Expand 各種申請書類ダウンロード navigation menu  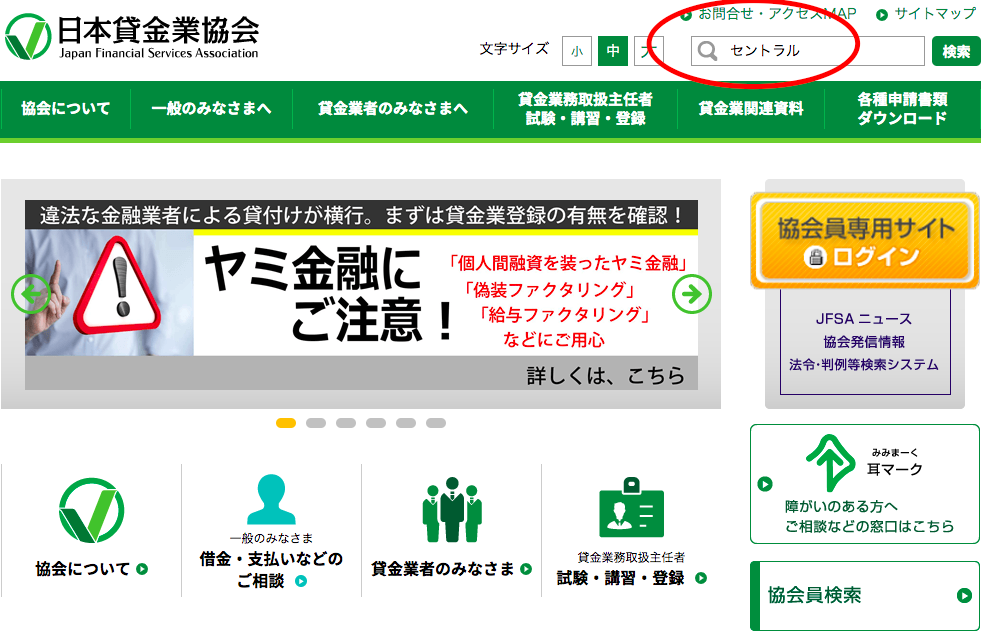point(902,109)
